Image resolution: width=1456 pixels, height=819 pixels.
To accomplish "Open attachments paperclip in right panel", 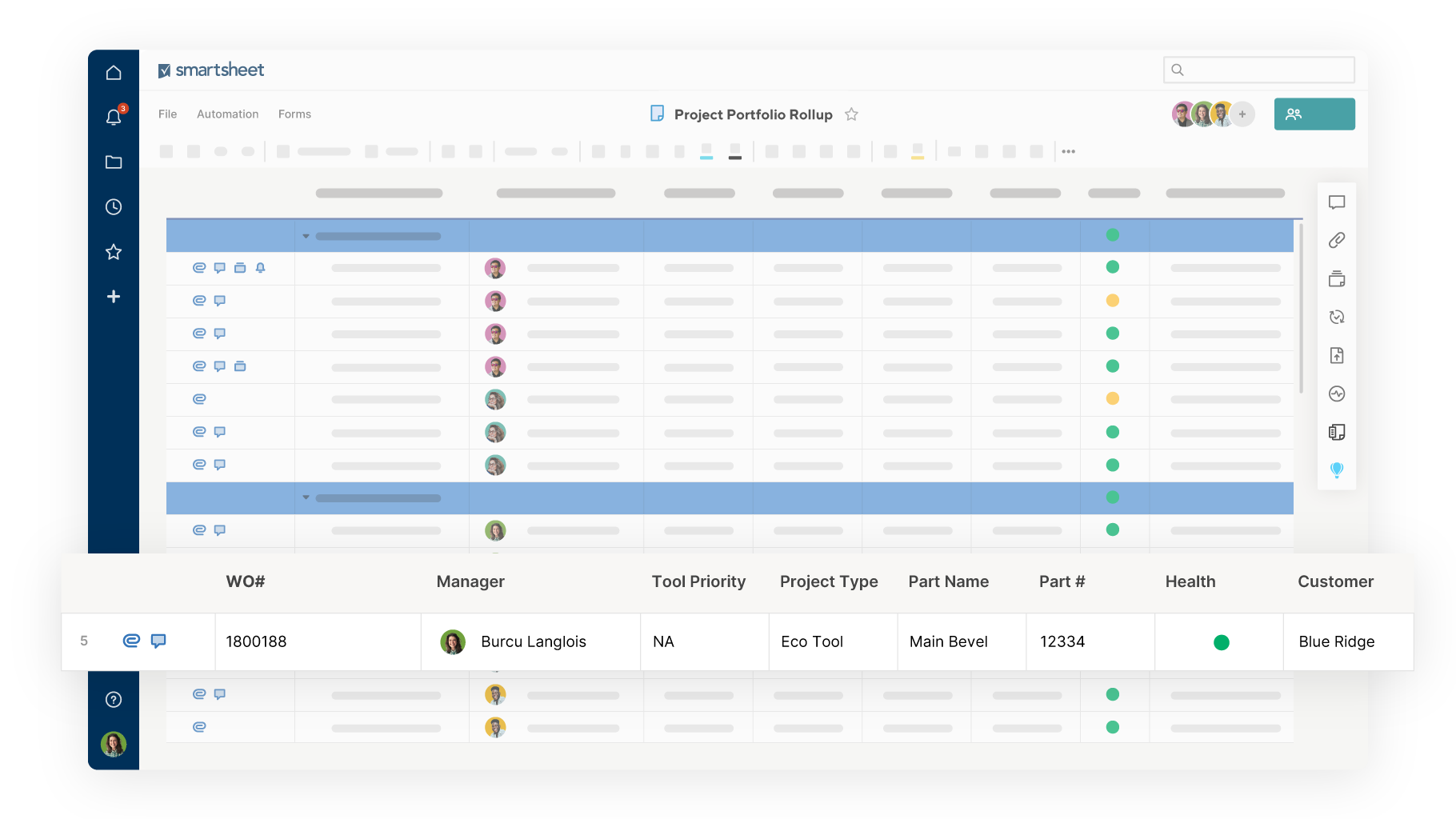I will click(1336, 240).
